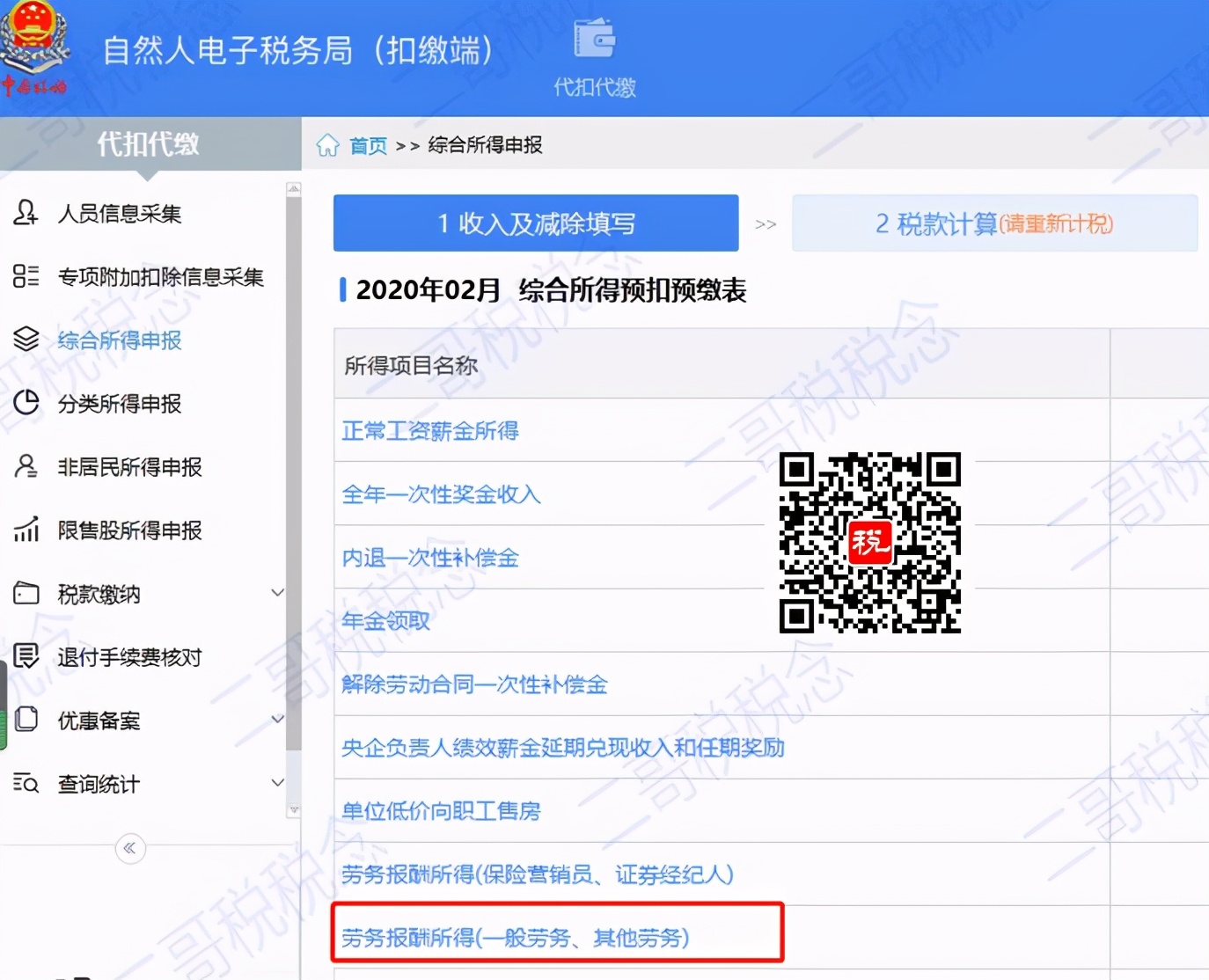
Task: Switch to step 2 税款计算 tab
Action: pos(994,223)
